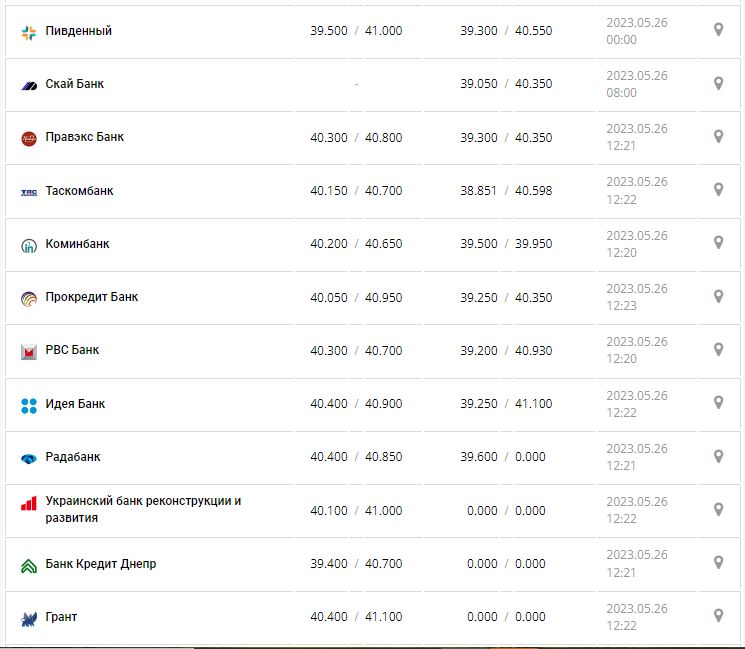Image resolution: width=745 pixels, height=649 pixels.
Task: Open the Скай Банк name link
Action: [x=75, y=84]
